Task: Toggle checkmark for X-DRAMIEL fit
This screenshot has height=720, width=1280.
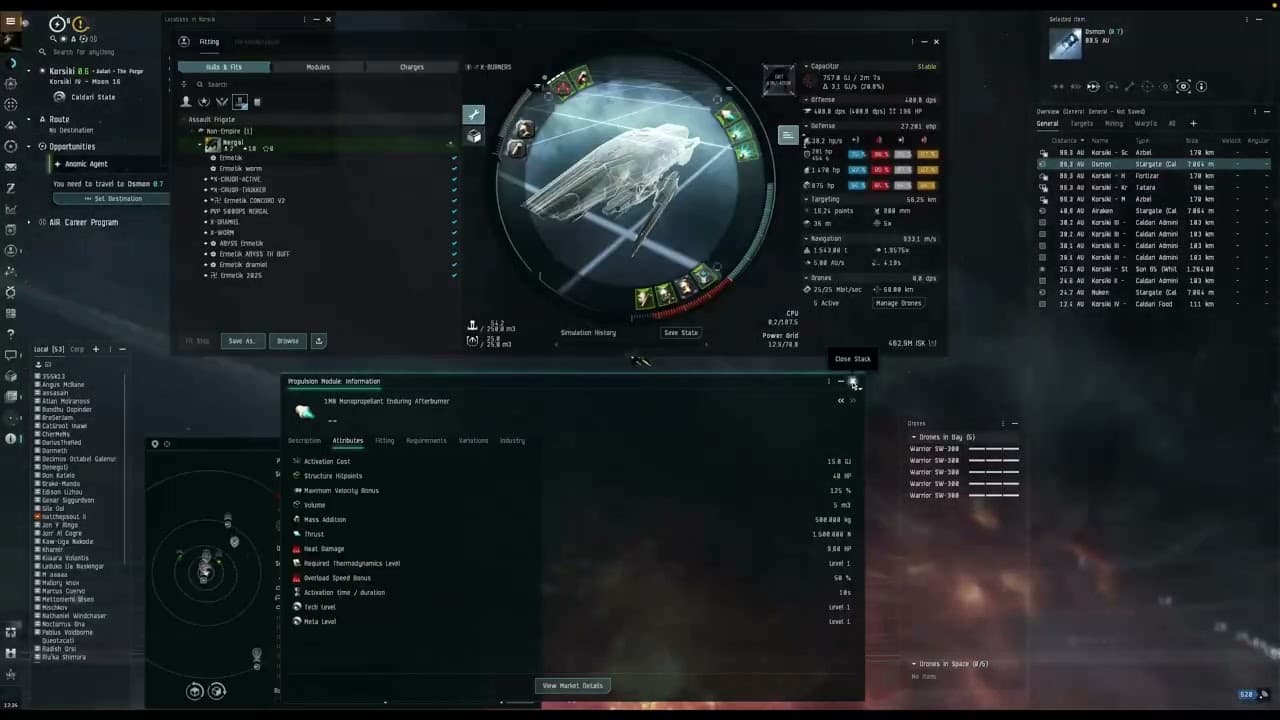Action: [454, 222]
